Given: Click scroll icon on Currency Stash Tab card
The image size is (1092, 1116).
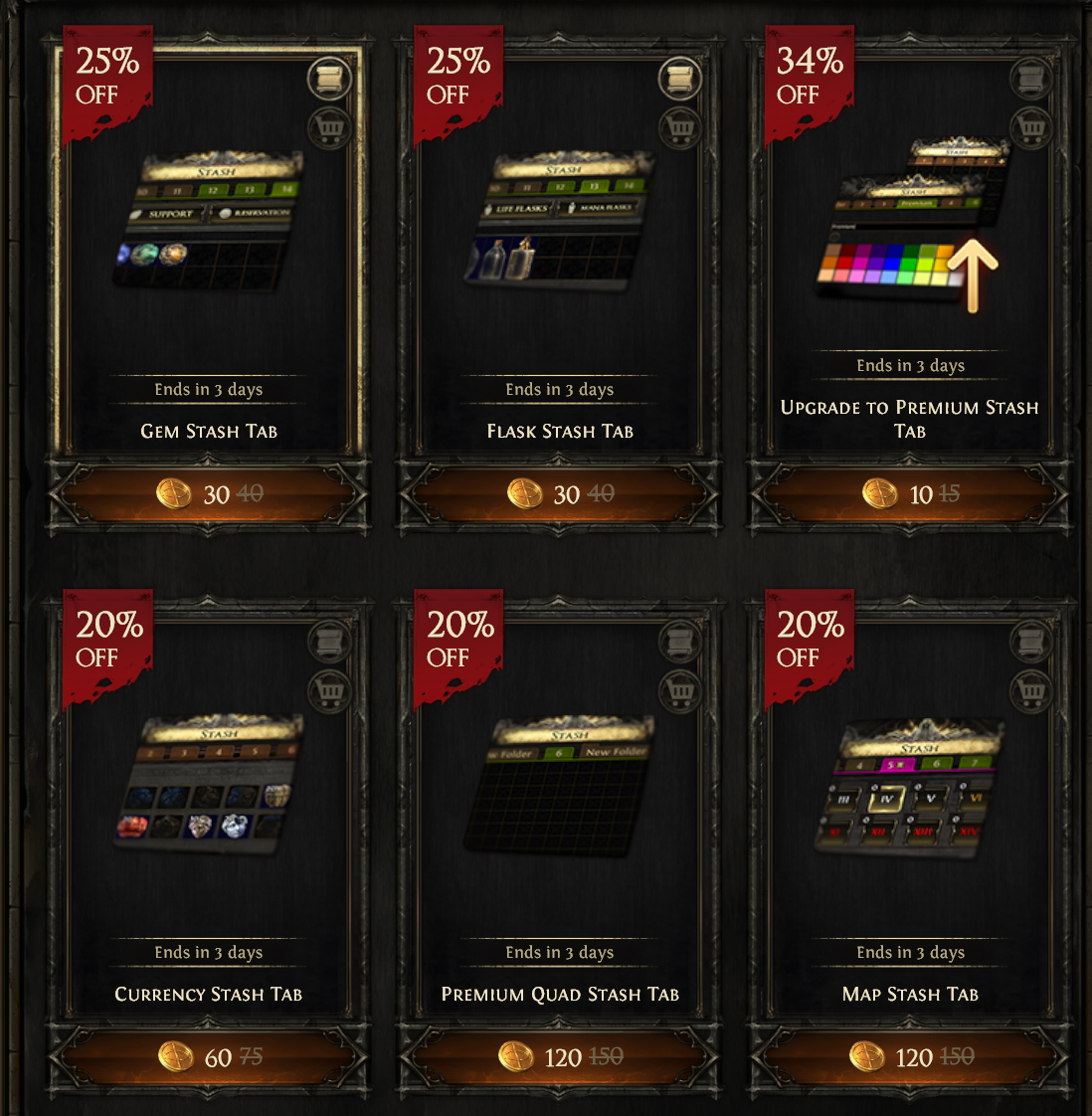Looking at the screenshot, I should coord(329,642).
